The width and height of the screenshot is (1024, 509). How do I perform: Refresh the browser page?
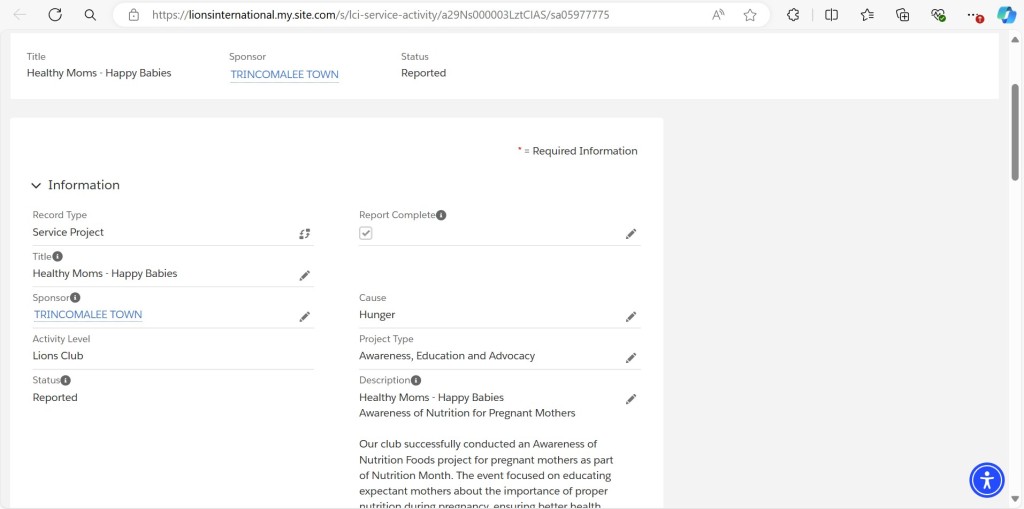[x=55, y=15]
